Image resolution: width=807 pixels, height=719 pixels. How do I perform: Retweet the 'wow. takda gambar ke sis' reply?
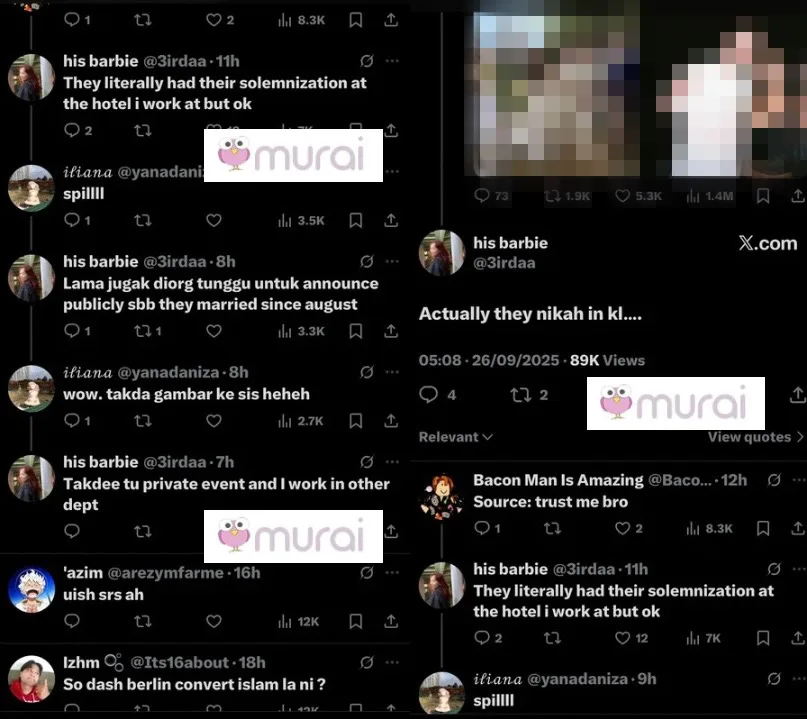point(143,421)
